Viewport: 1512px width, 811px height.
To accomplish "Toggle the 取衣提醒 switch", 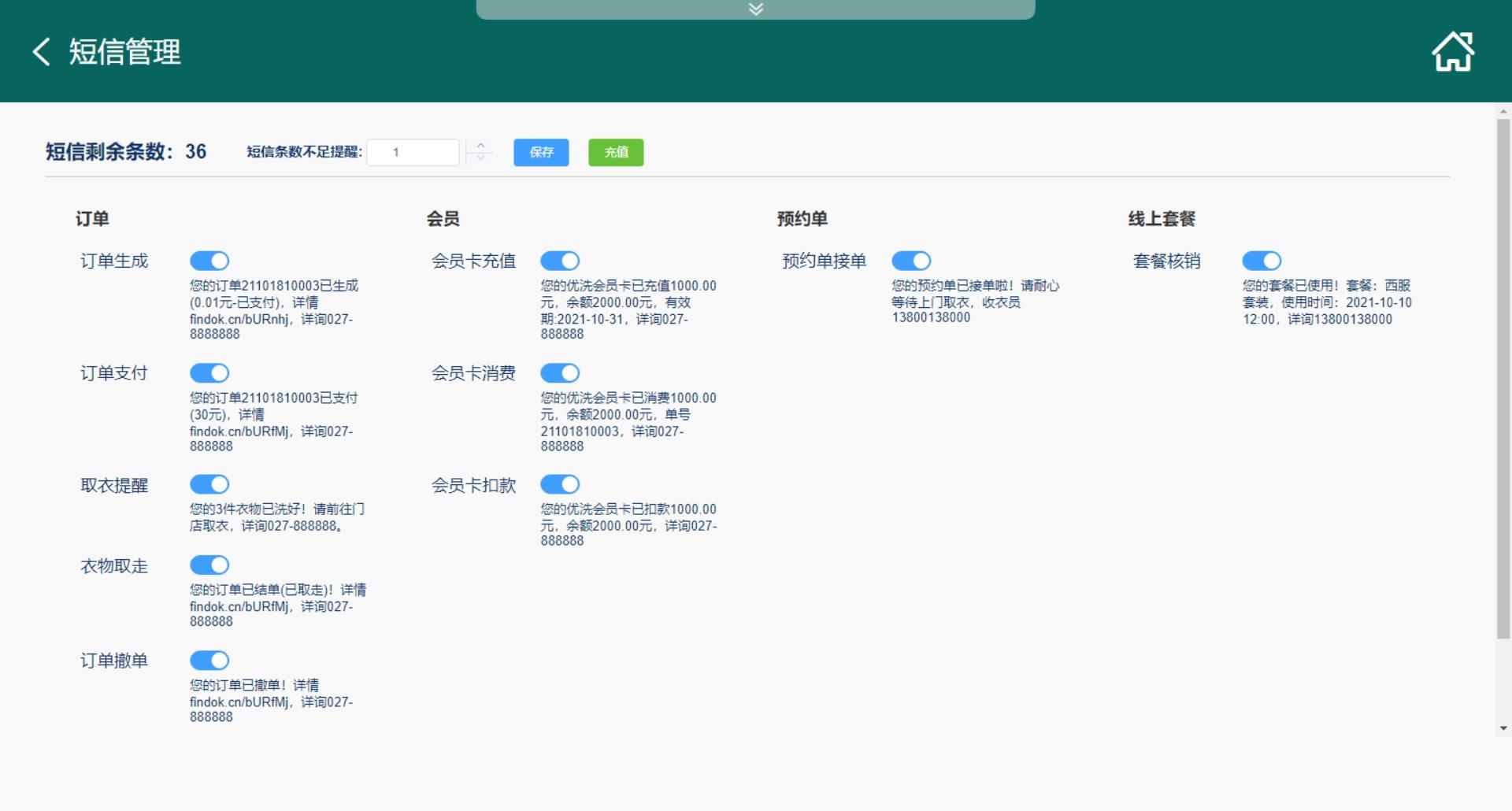I will (209, 484).
